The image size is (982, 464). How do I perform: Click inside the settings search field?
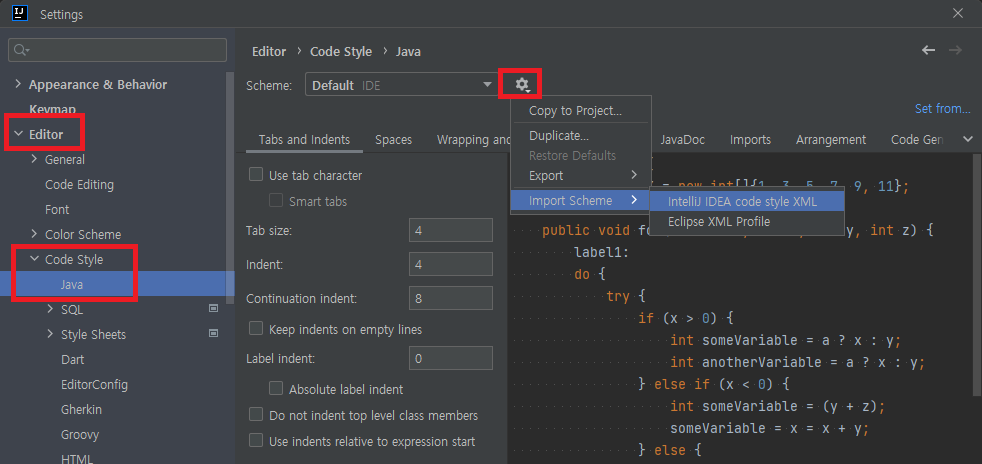118,50
